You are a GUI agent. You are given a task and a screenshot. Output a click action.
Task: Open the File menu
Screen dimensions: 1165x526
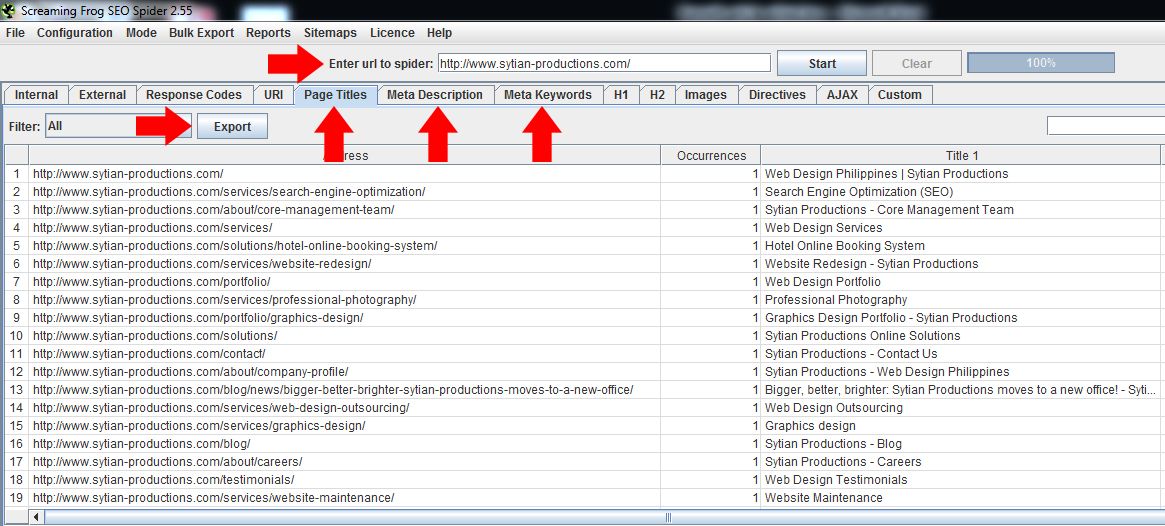pos(15,33)
